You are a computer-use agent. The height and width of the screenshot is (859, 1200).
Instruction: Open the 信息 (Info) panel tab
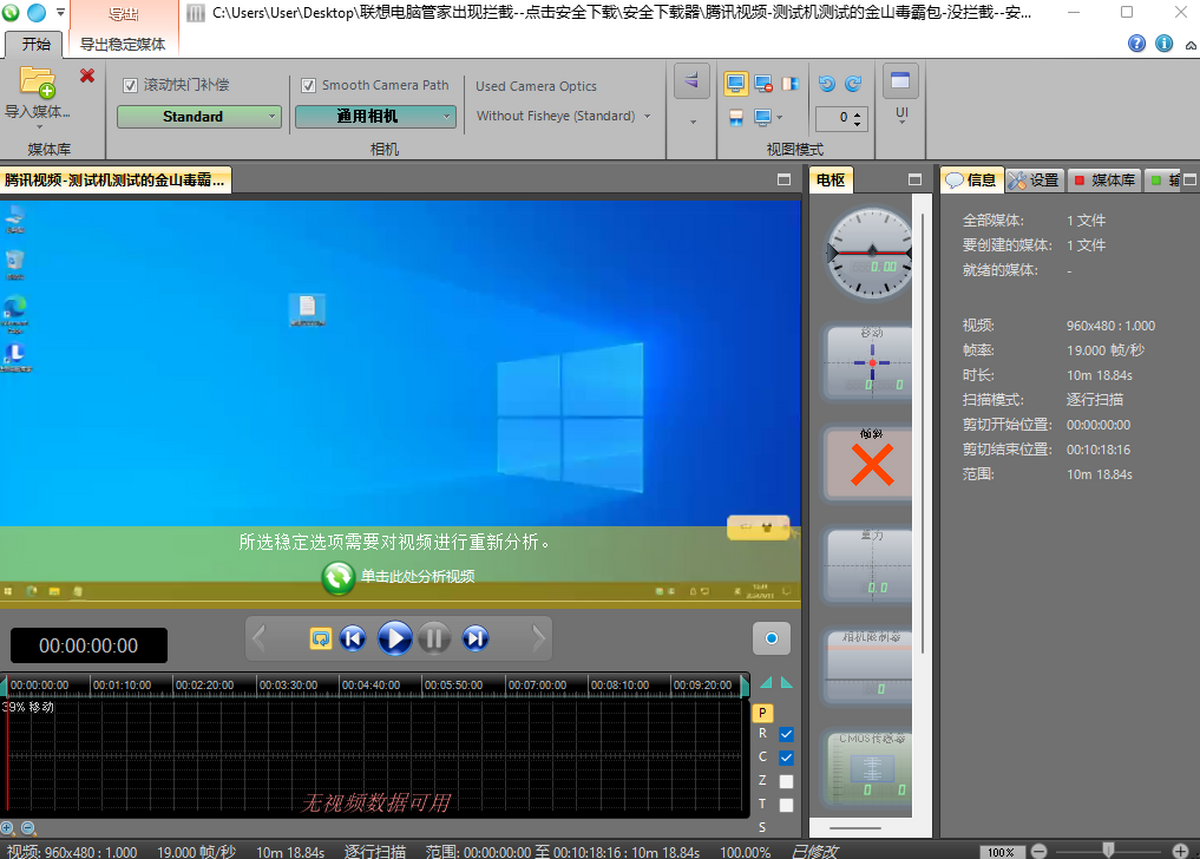971,180
